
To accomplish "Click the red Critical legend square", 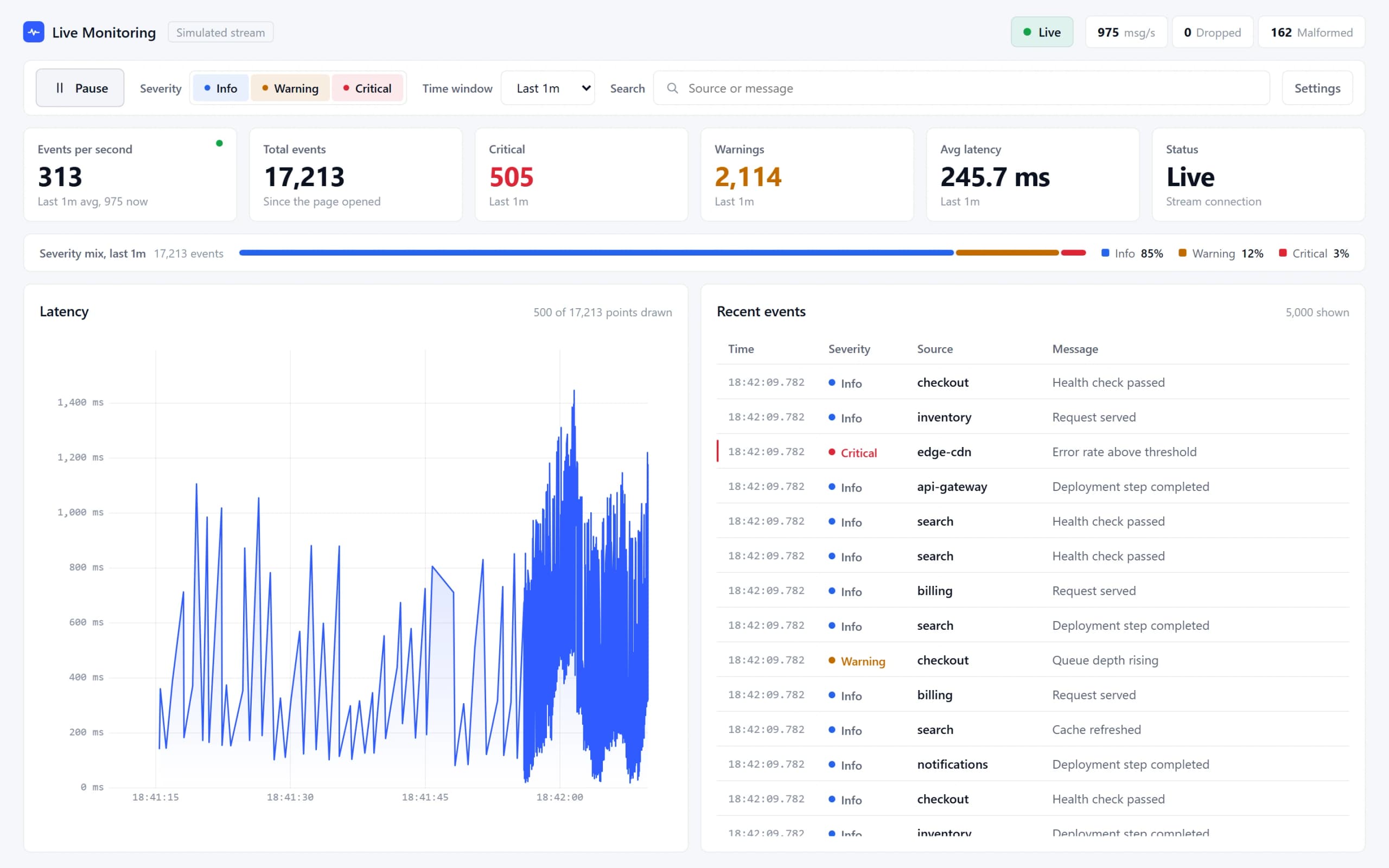I will [1283, 253].
